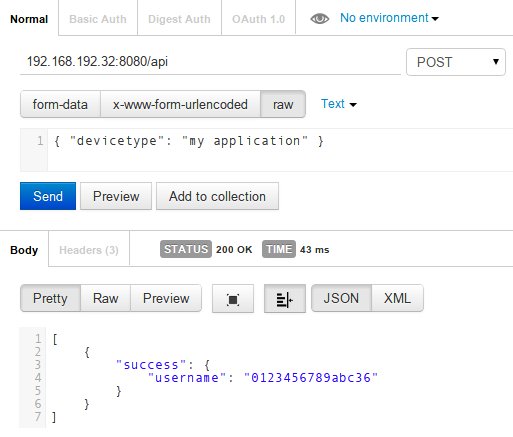Image resolution: width=513 pixels, height=437 pixels.
Task: Select form-data body type
Action: point(60,104)
